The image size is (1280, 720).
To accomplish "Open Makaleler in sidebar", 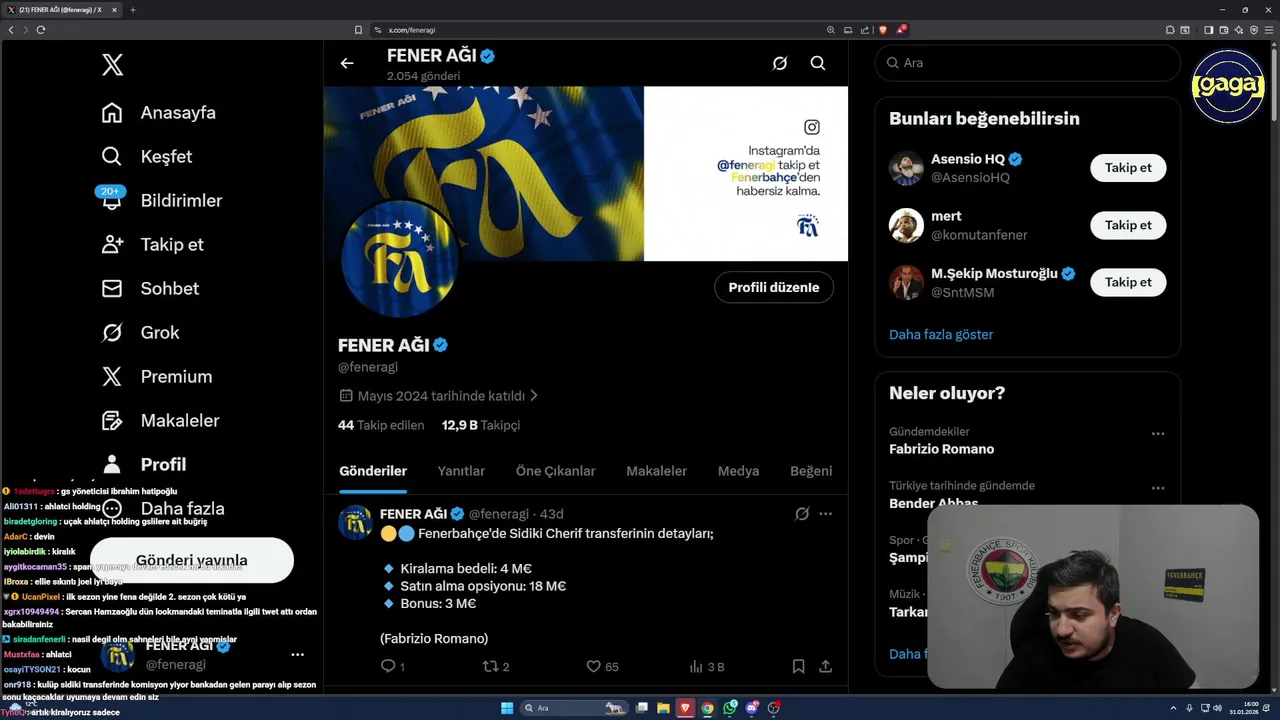I will pos(161,421).
